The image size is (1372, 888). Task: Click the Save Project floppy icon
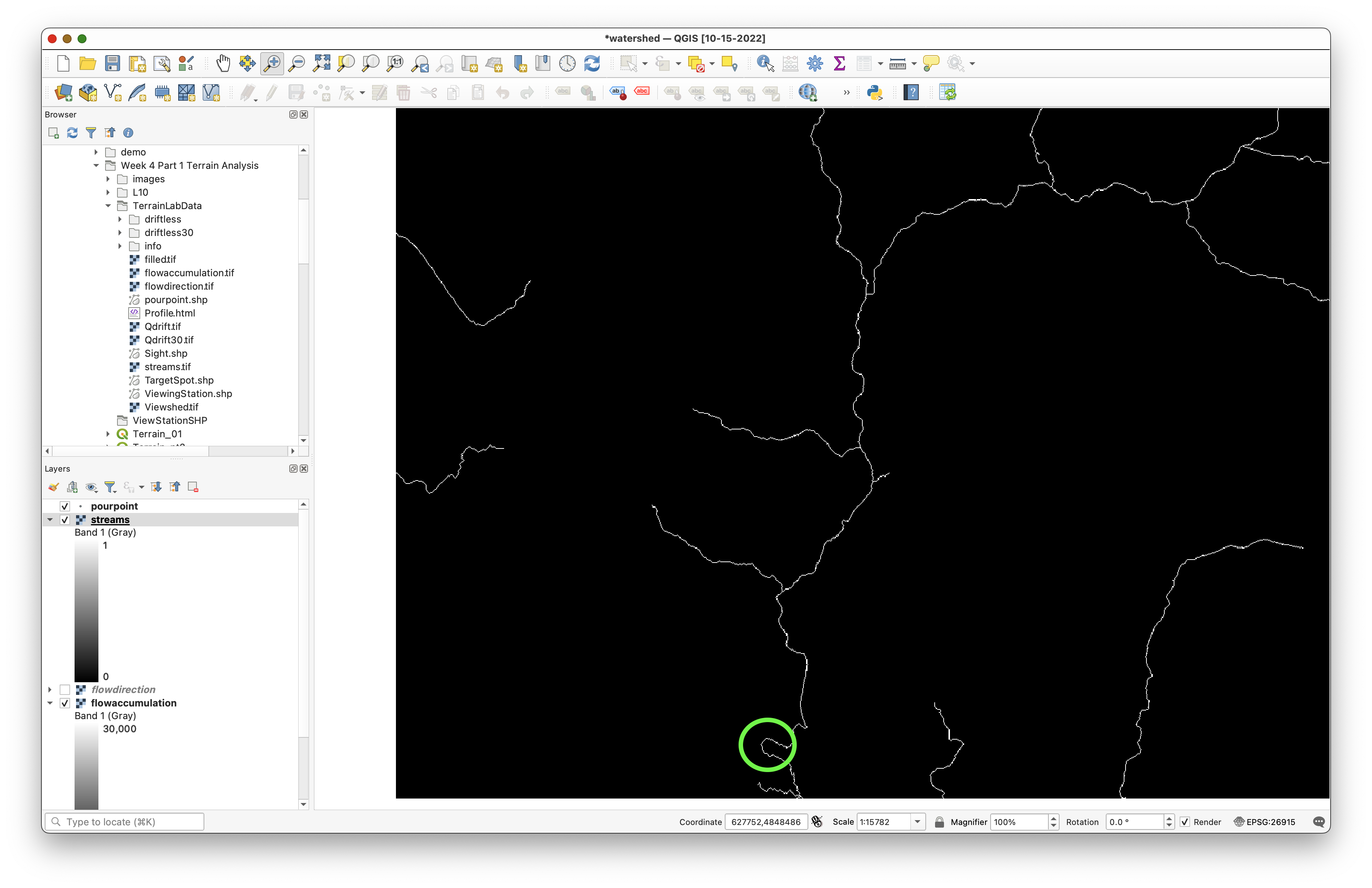pyautogui.click(x=113, y=63)
